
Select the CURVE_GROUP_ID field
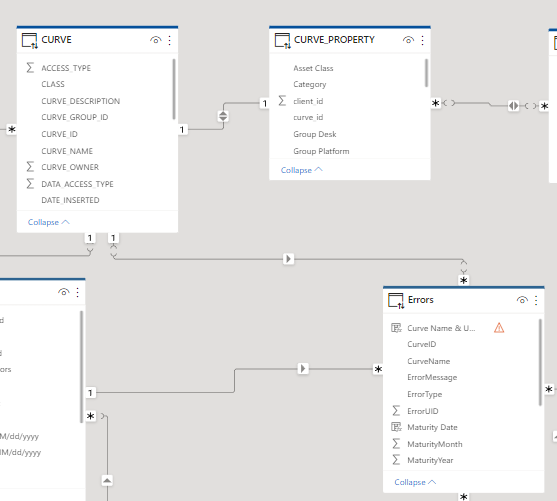(x=75, y=117)
